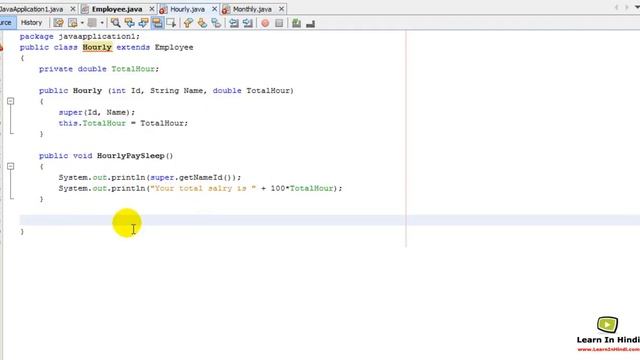Open the Employee.java tab
The width and height of the screenshot is (640, 360).
tap(117, 9)
